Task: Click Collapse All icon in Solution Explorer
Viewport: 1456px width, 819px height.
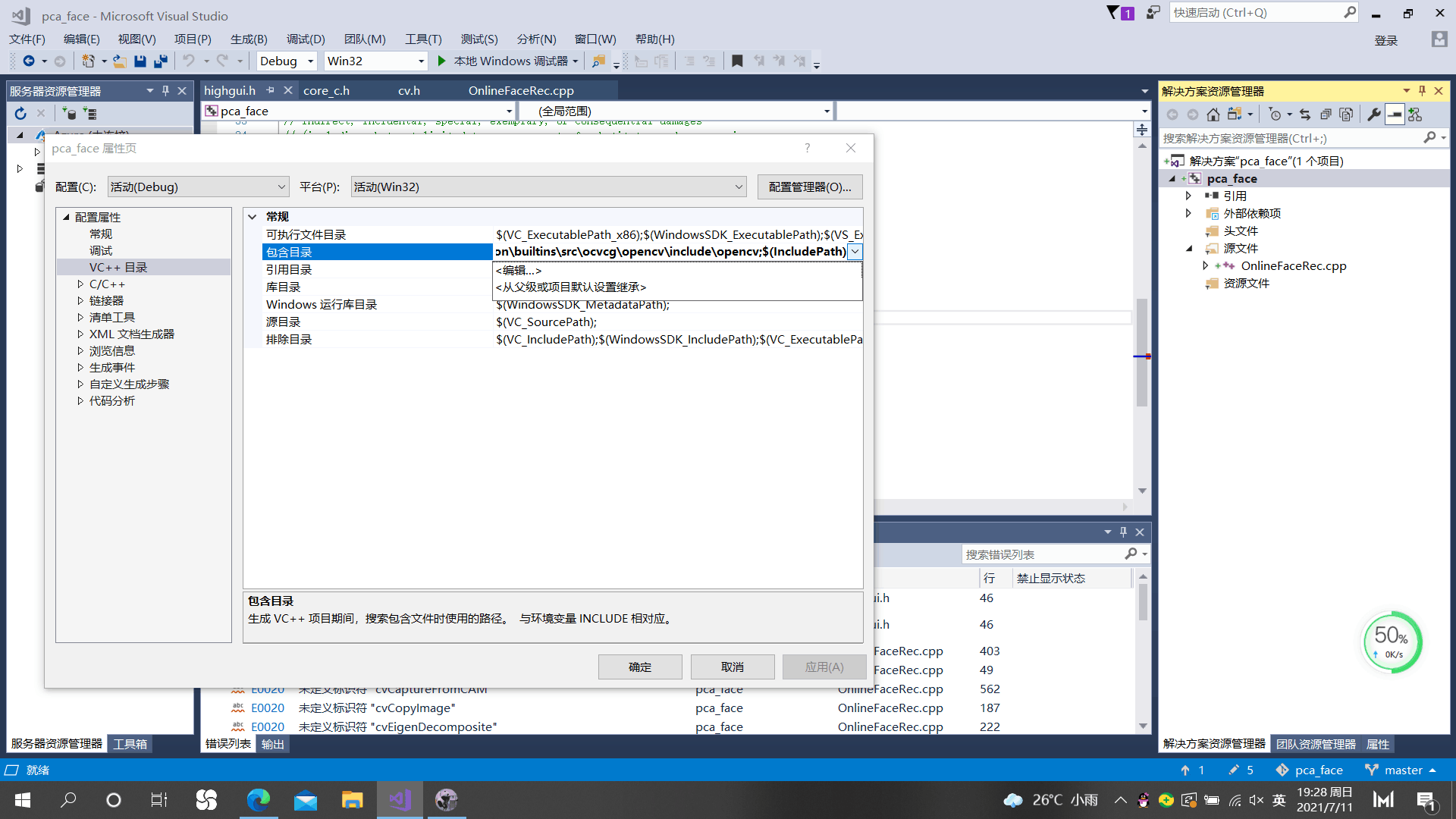Action: [x=1326, y=115]
